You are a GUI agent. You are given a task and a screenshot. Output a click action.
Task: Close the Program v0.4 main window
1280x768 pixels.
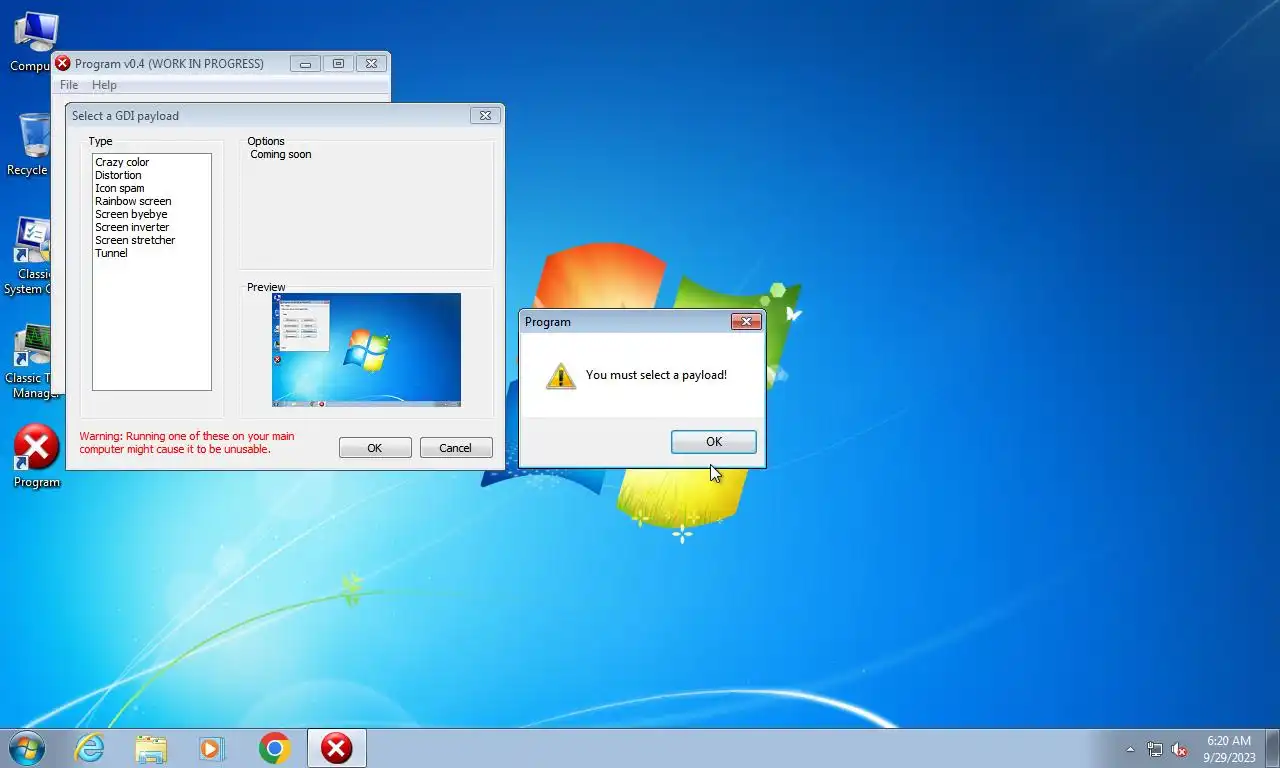(x=371, y=63)
